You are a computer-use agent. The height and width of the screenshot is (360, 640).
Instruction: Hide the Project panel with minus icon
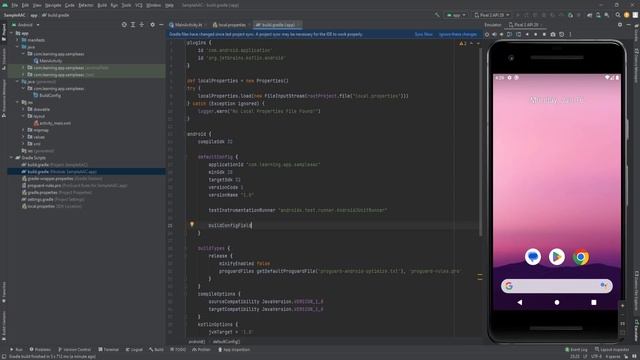click(161, 25)
